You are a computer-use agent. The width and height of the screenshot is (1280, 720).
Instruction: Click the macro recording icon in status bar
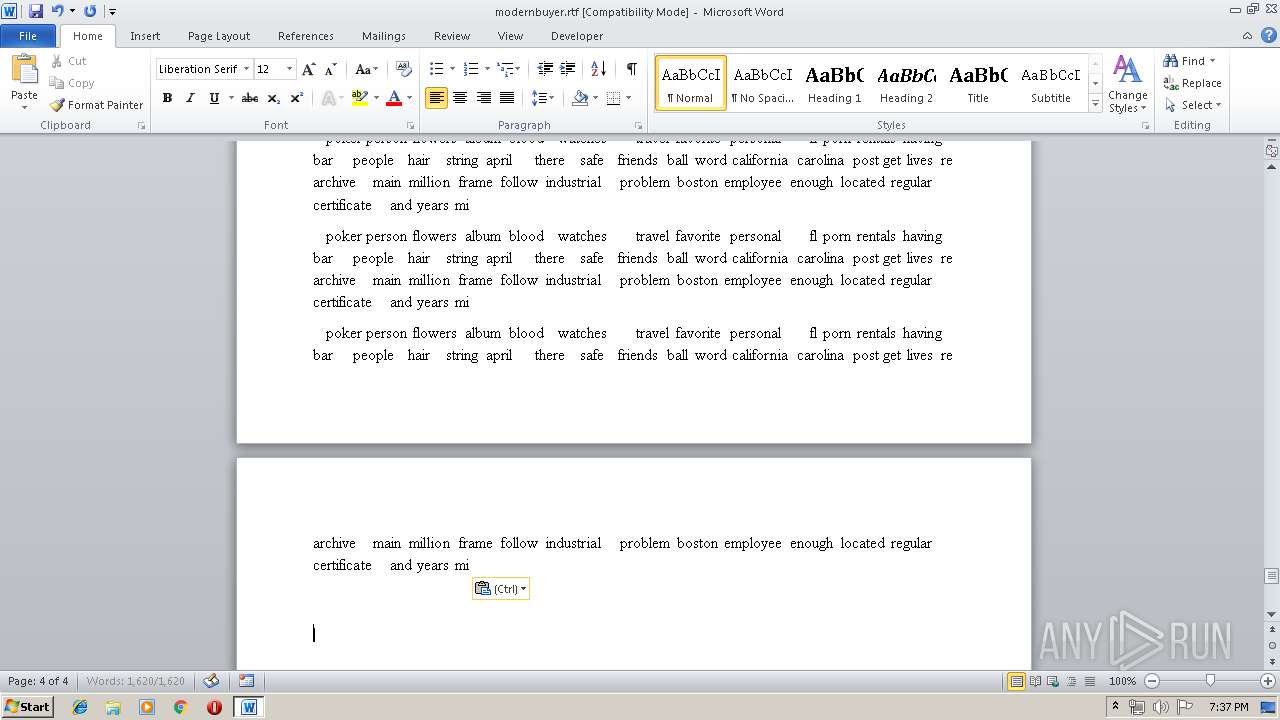[246, 681]
